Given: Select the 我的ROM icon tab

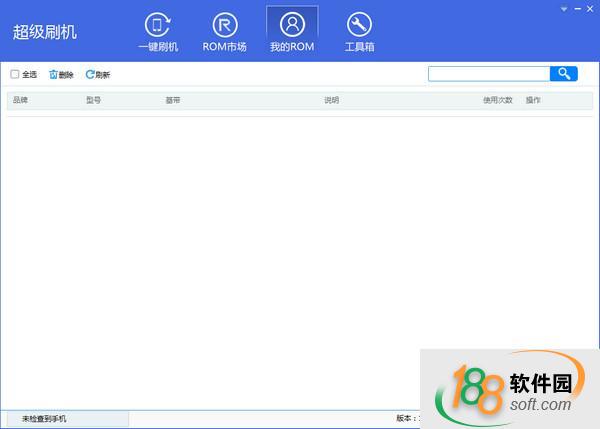Looking at the screenshot, I should [x=292, y=32].
